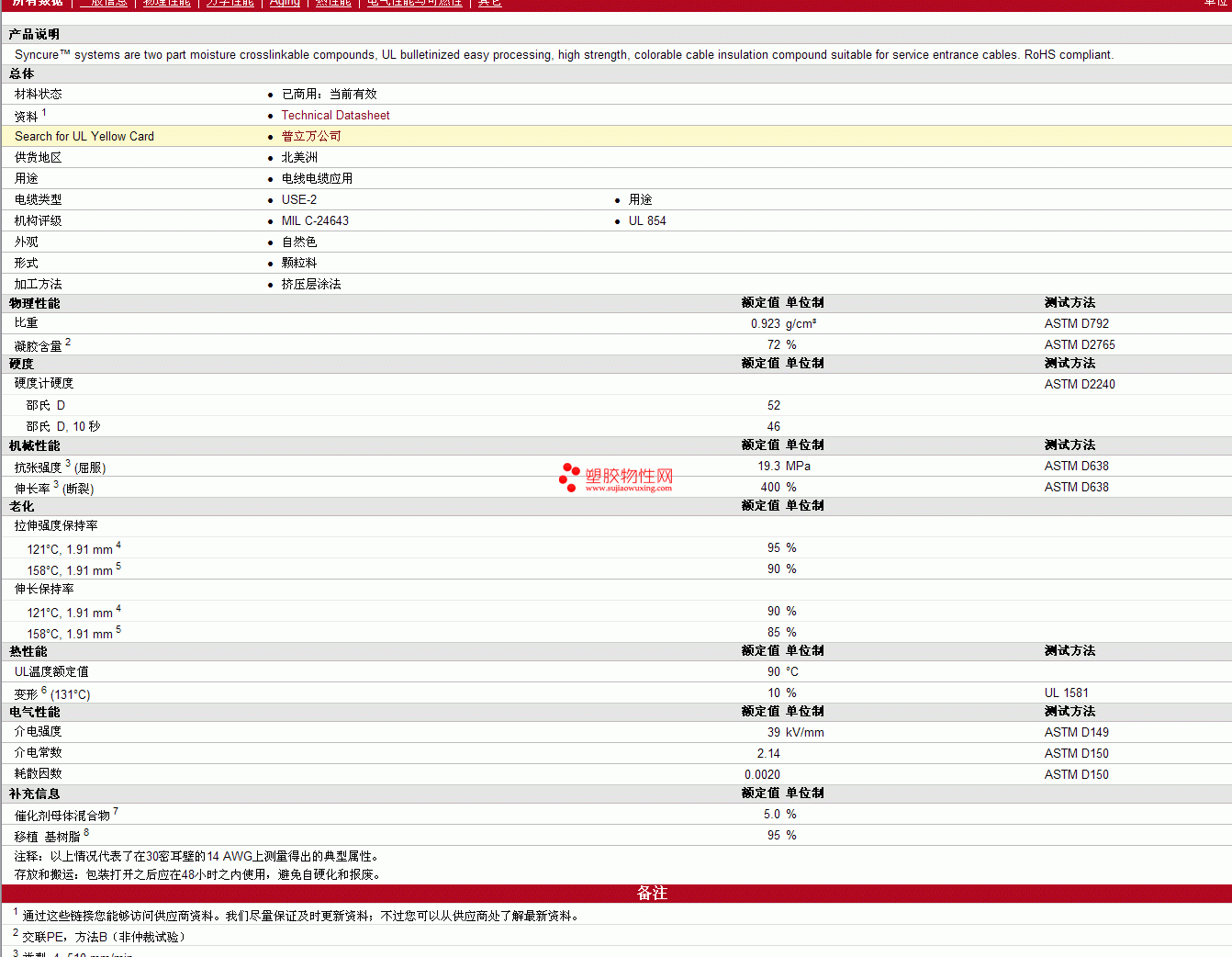The image size is (1232, 957).
Task: Select the 0.0020 dissipation factor value
Action: coord(763,775)
